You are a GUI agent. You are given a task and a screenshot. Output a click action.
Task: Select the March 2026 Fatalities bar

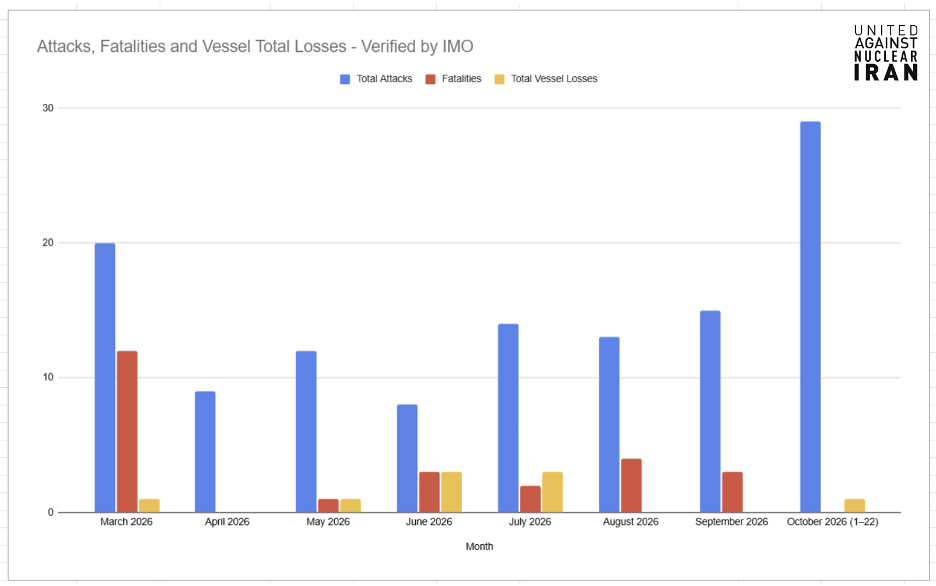point(127,431)
